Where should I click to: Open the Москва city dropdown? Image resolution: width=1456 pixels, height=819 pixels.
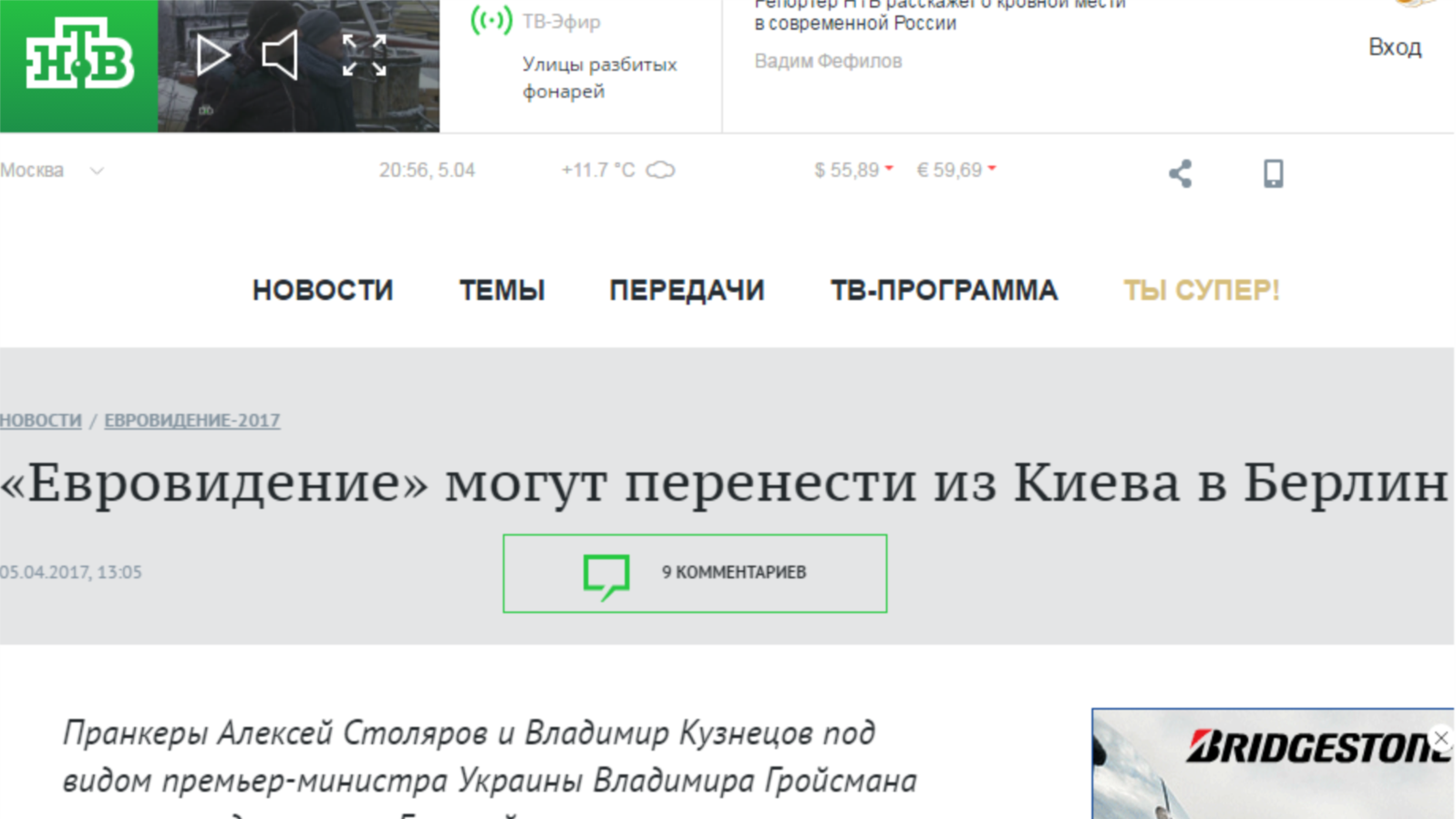pos(51,171)
